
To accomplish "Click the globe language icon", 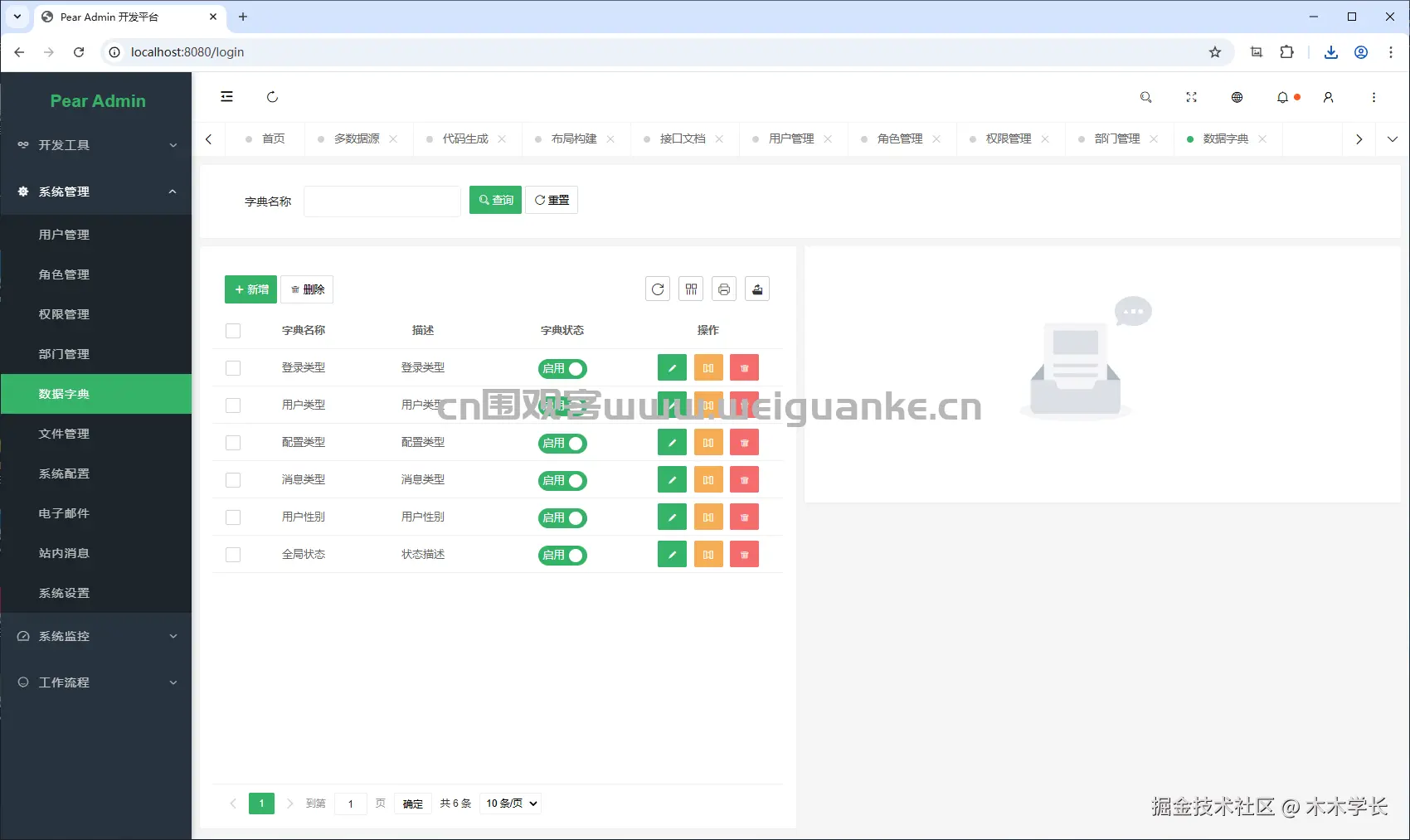I will (1237, 97).
